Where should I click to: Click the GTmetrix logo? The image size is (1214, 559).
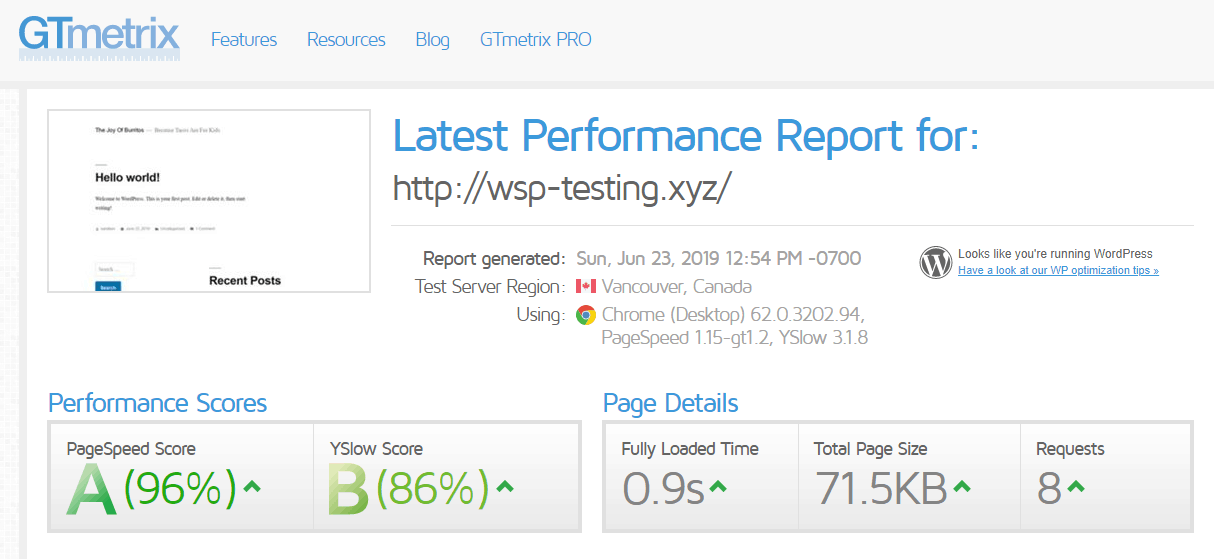[99, 37]
